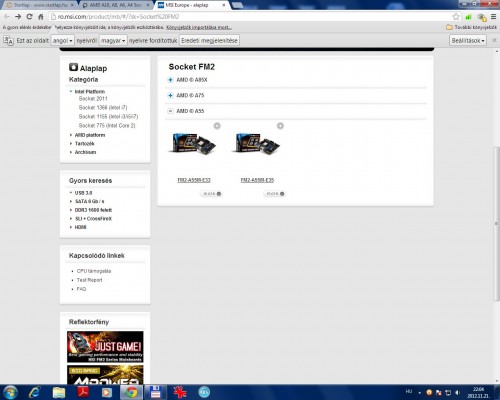Image resolution: width=500 pixels, height=400 pixels.
Task: Click the extension icon beside the Chrome menu
Action: coord(482,17)
